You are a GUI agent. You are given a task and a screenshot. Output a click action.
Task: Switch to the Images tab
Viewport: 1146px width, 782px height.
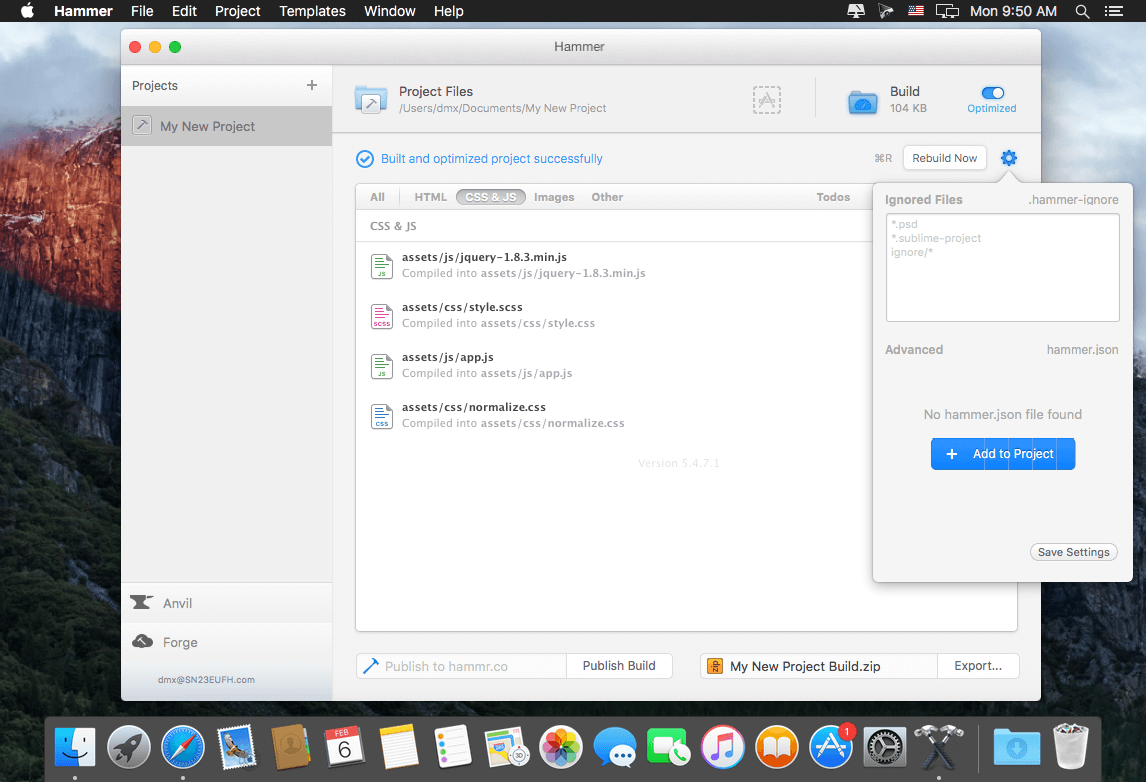(554, 197)
